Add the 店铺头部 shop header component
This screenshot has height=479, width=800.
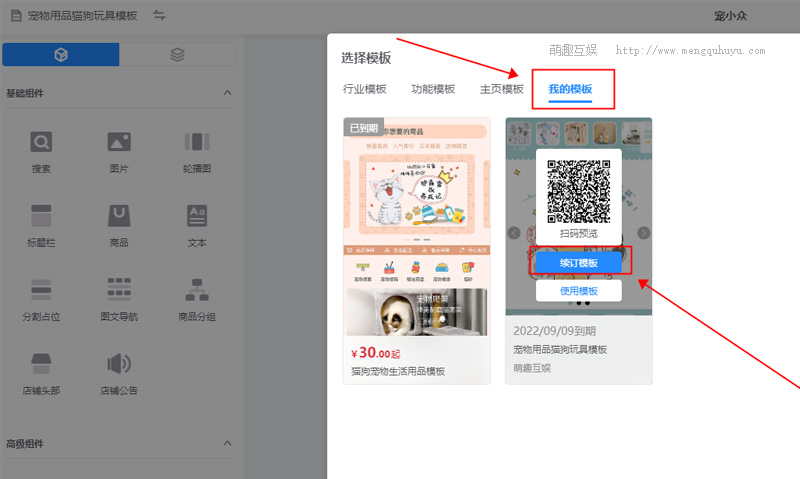click(x=41, y=373)
